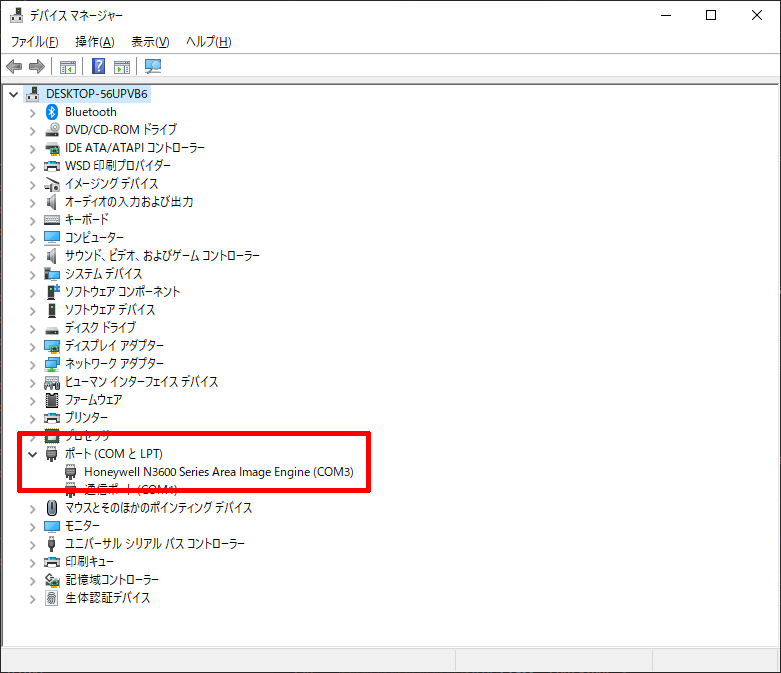Image resolution: width=781 pixels, height=673 pixels.
Task: Click the ヒューマン インターフェイス デバイス icon
Action: tap(52, 382)
